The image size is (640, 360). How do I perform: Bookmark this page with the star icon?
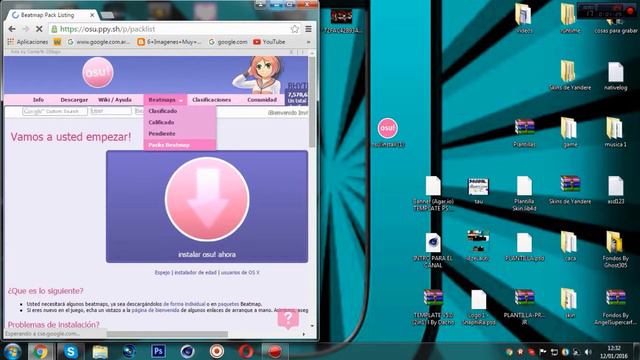tap(295, 29)
